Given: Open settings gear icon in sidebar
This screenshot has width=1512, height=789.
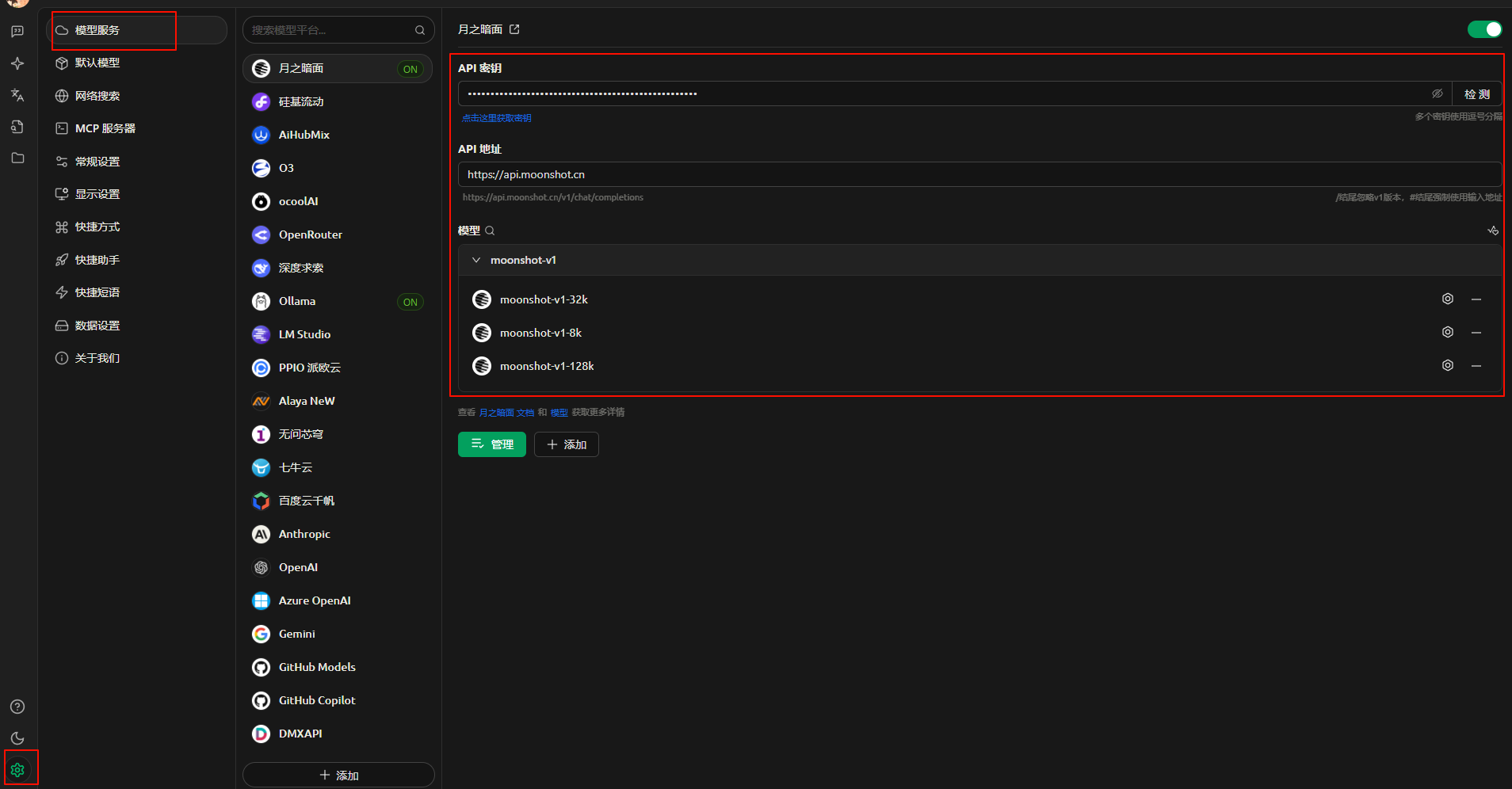Looking at the screenshot, I should pyautogui.click(x=17, y=770).
